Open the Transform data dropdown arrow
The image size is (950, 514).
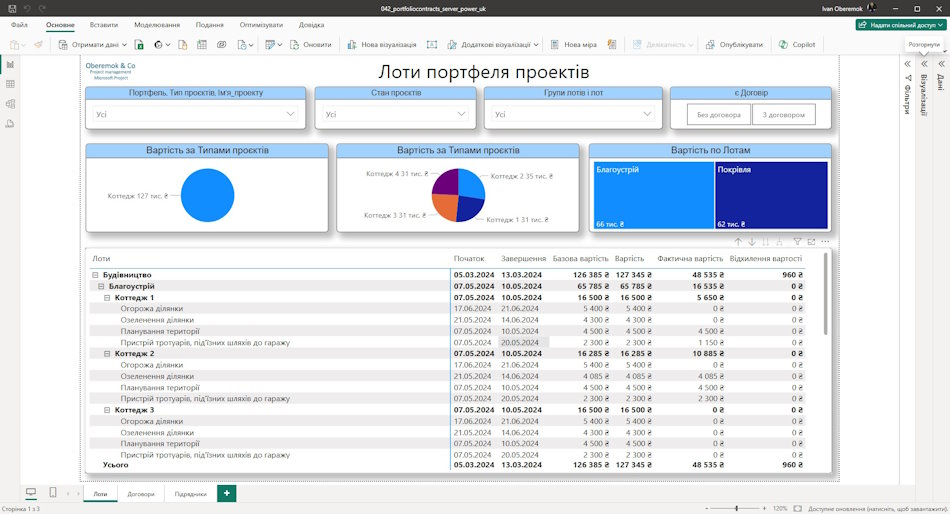[280, 45]
